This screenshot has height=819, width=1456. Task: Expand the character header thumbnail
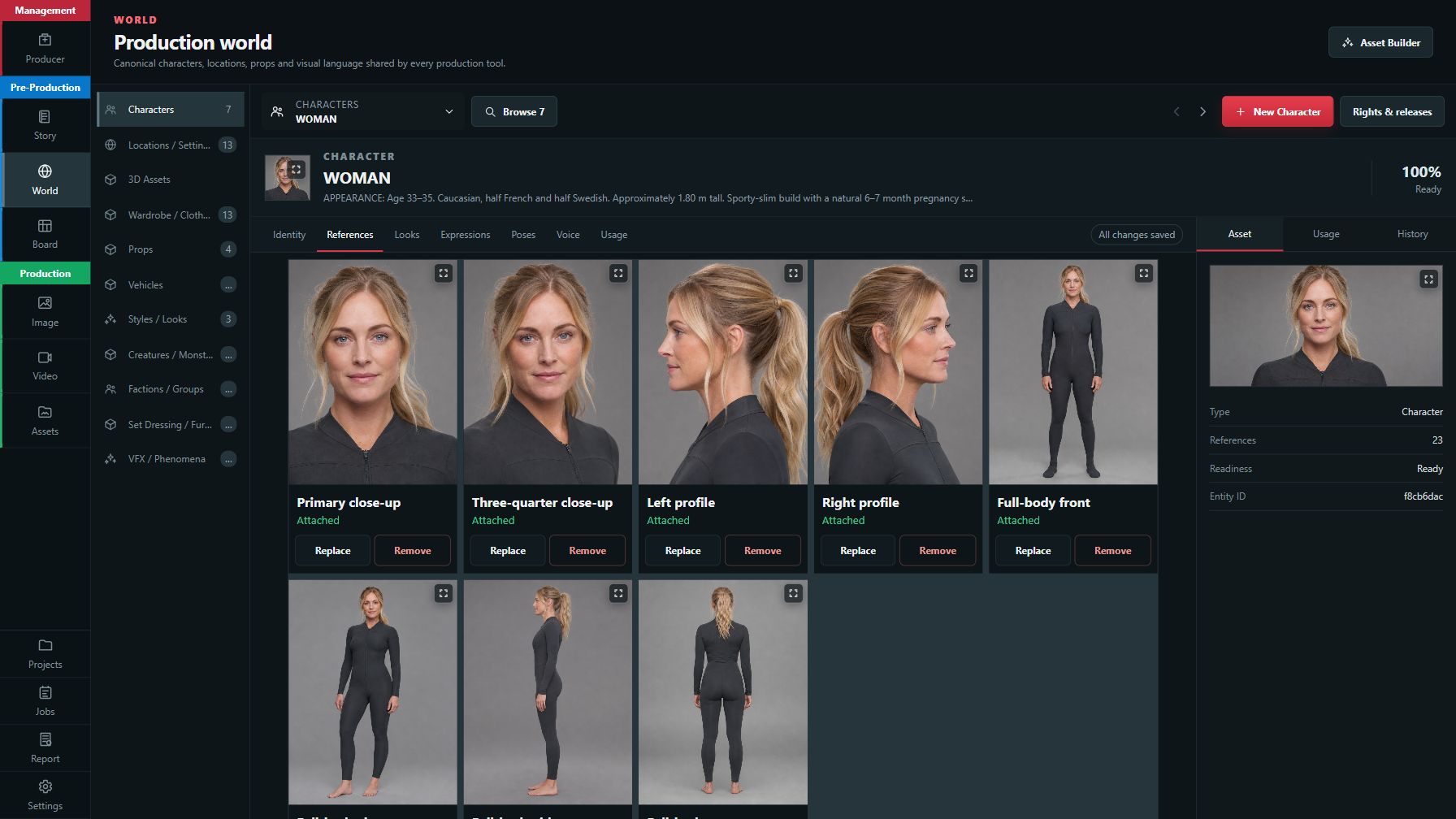pos(297,170)
